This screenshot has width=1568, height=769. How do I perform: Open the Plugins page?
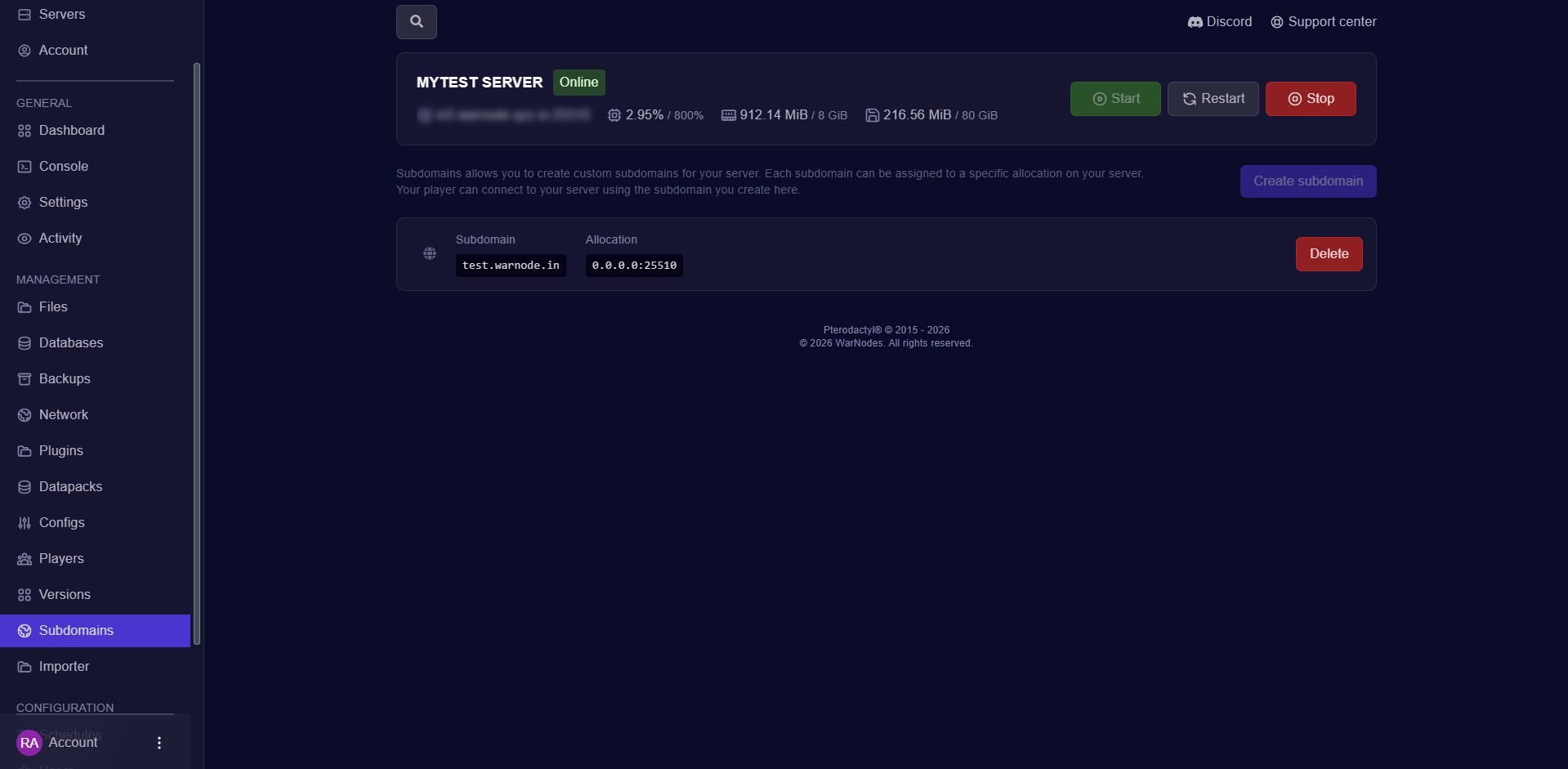pyautogui.click(x=95, y=451)
